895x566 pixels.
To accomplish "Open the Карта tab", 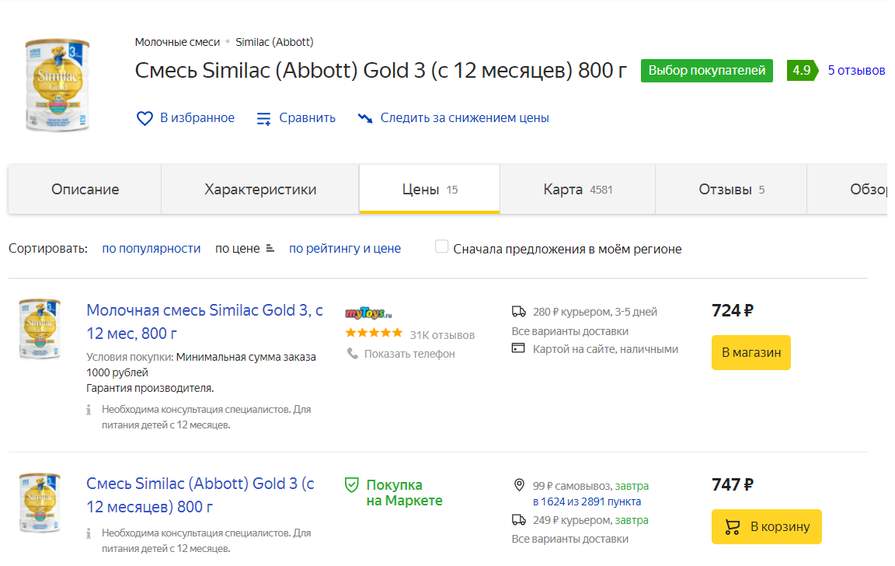I will pos(578,189).
